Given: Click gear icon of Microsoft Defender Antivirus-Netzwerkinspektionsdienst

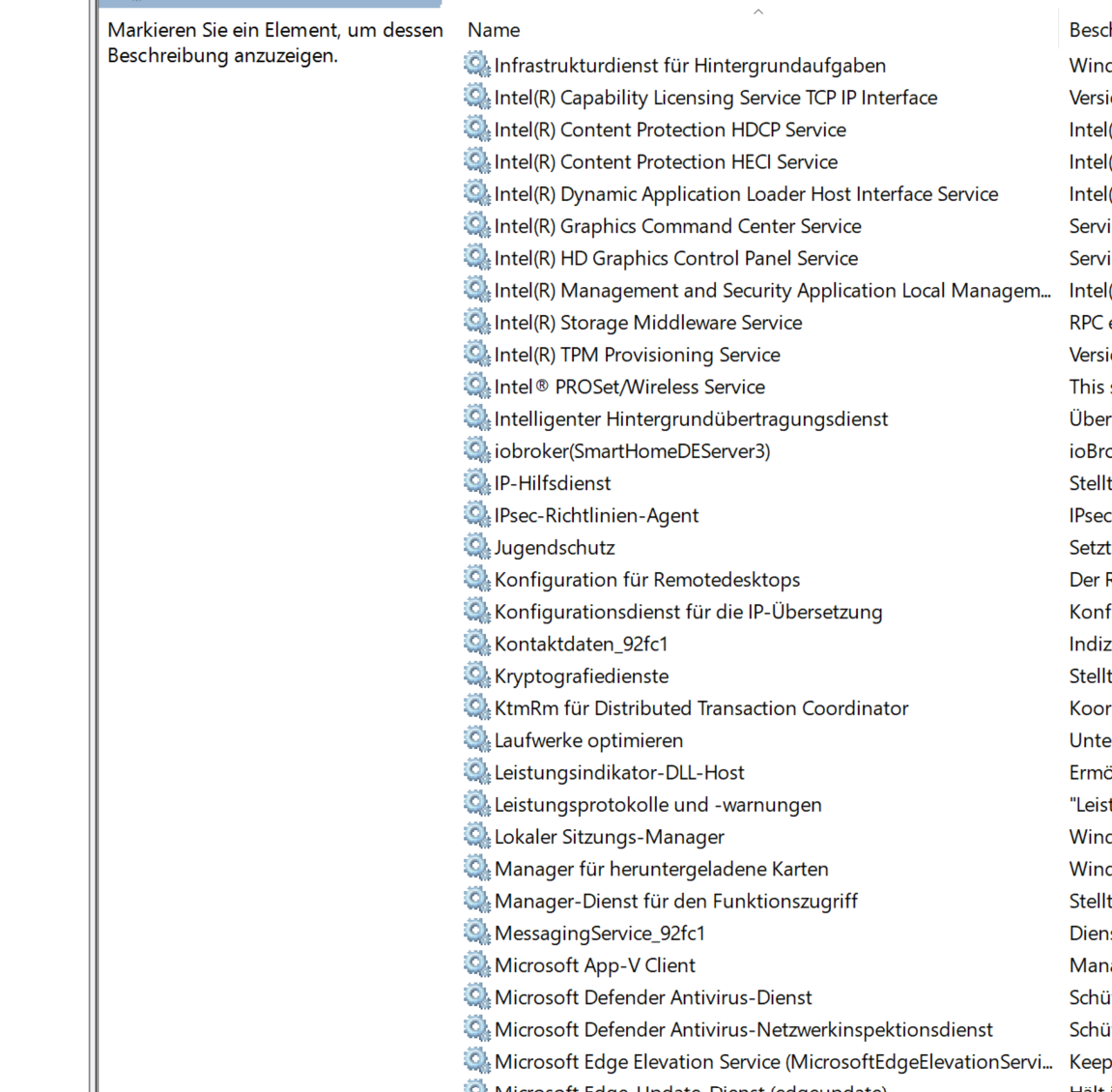Looking at the screenshot, I should pyautogui.click(x=476, y=1029).
